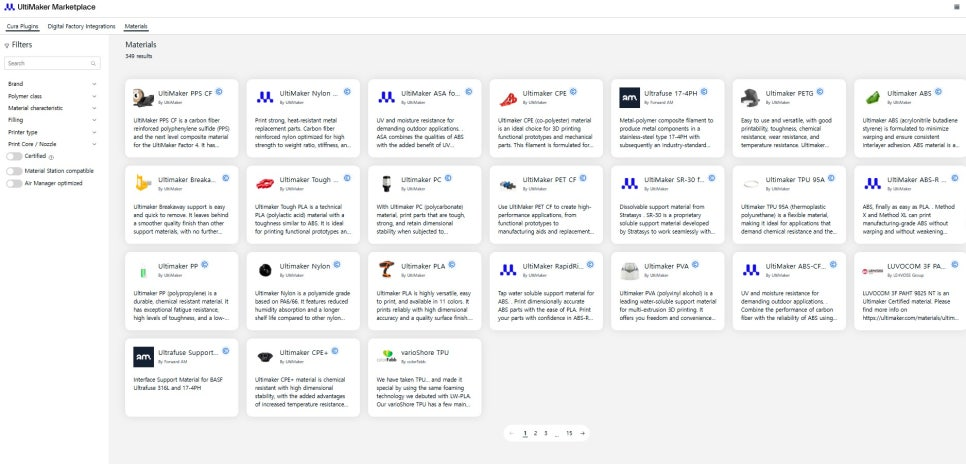966x464 pixels.
Task: Click the UltiMaker PET CF product icon
Action: [508, 184]
